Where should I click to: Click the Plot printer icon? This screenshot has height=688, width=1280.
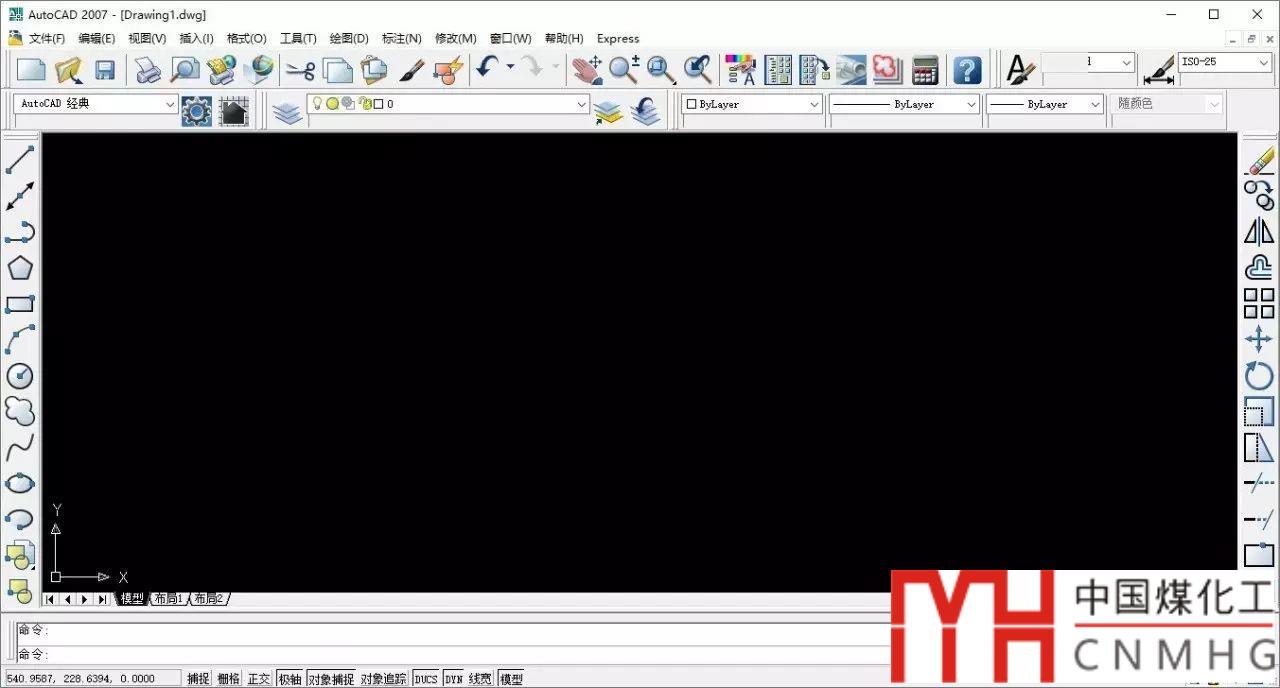pos(148,69)
